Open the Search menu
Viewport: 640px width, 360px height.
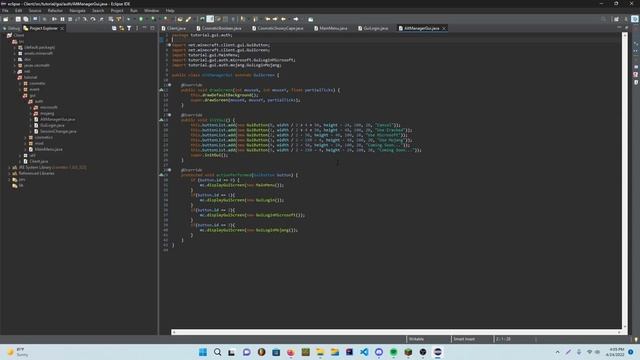point(98,11)
